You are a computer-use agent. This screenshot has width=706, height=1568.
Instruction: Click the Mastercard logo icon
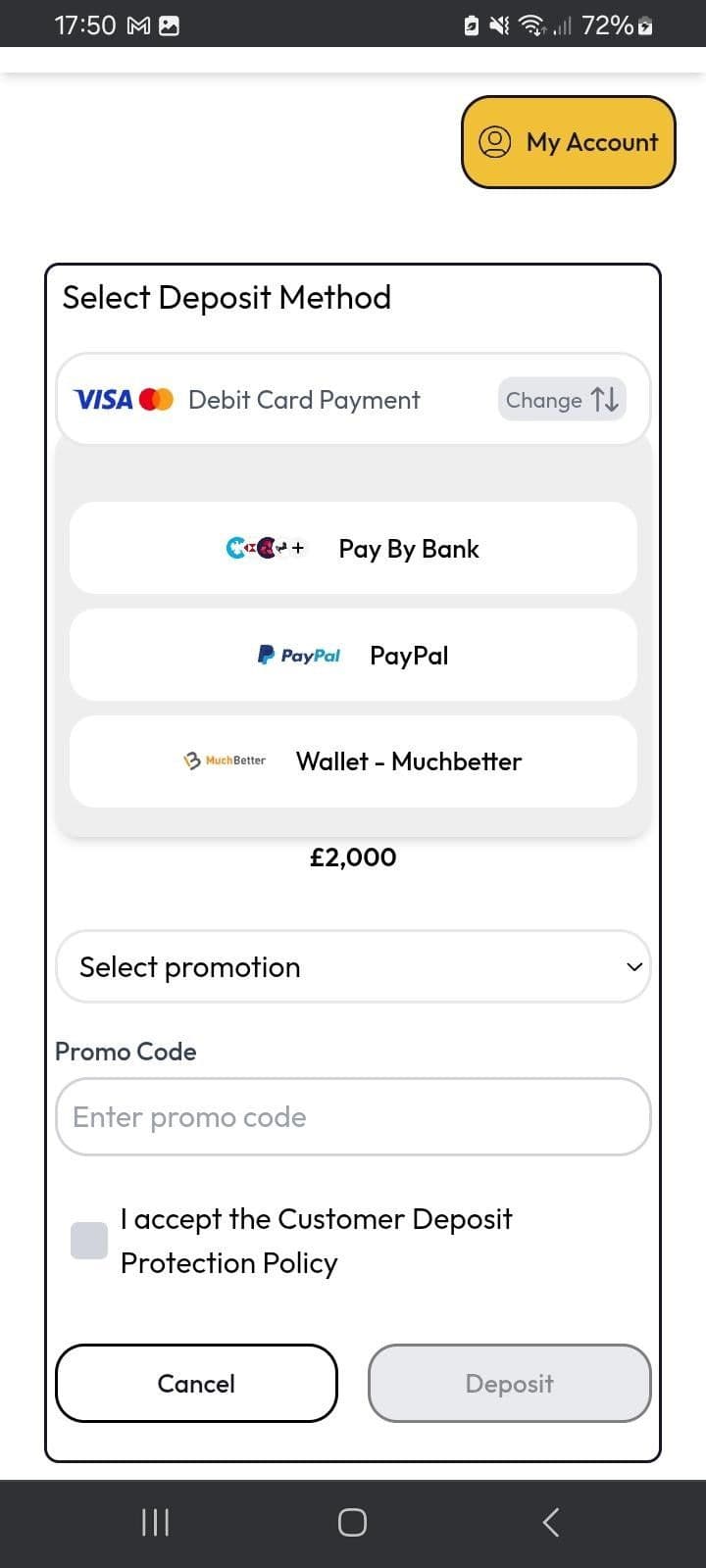[156, 400]
